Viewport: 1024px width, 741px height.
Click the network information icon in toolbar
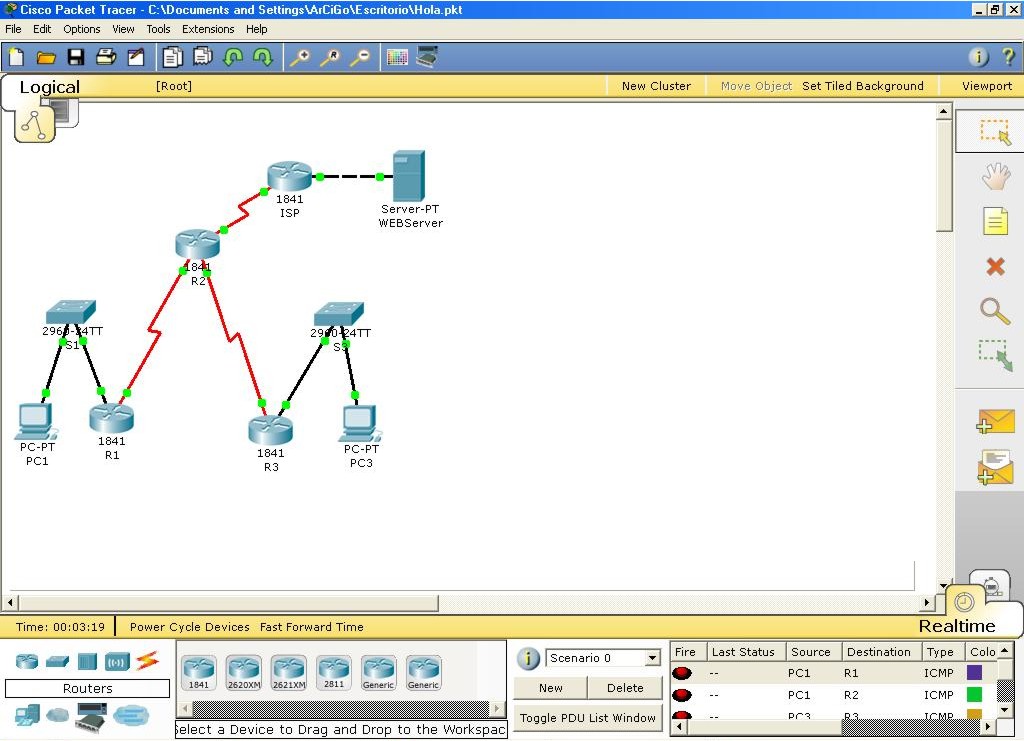pos(978,57)
